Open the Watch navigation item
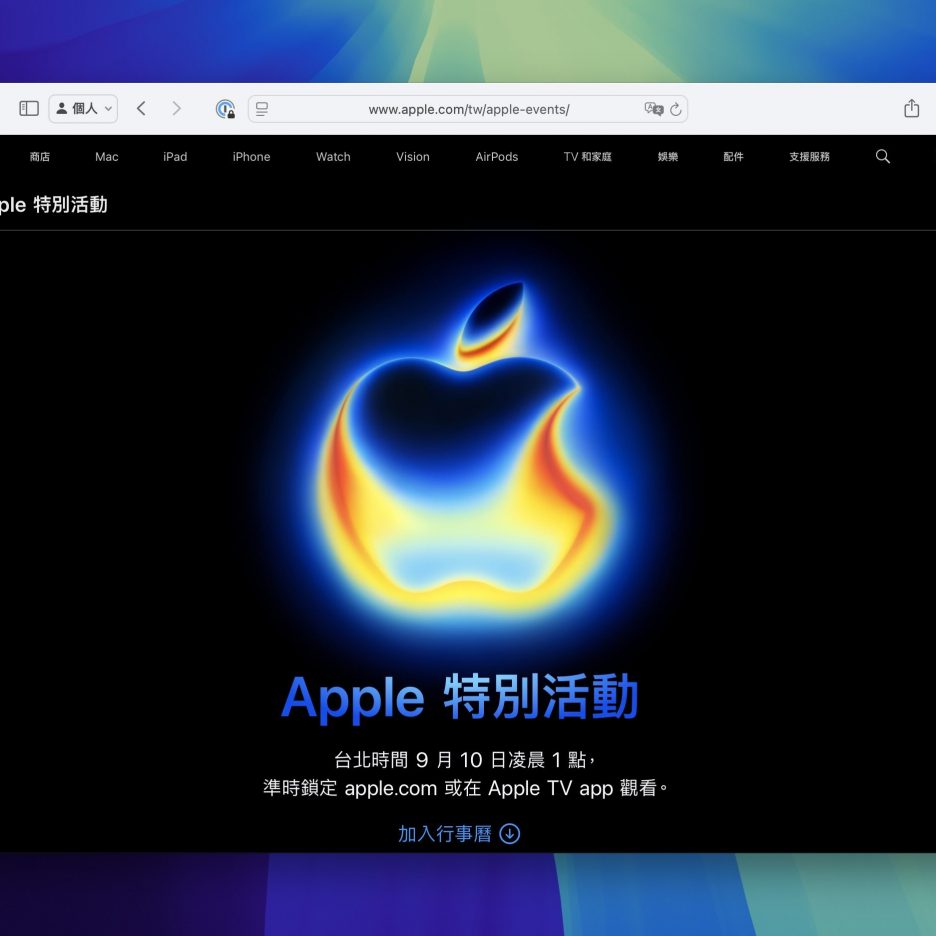The height and width of the screenshot is (936, 936). point(333,157)
